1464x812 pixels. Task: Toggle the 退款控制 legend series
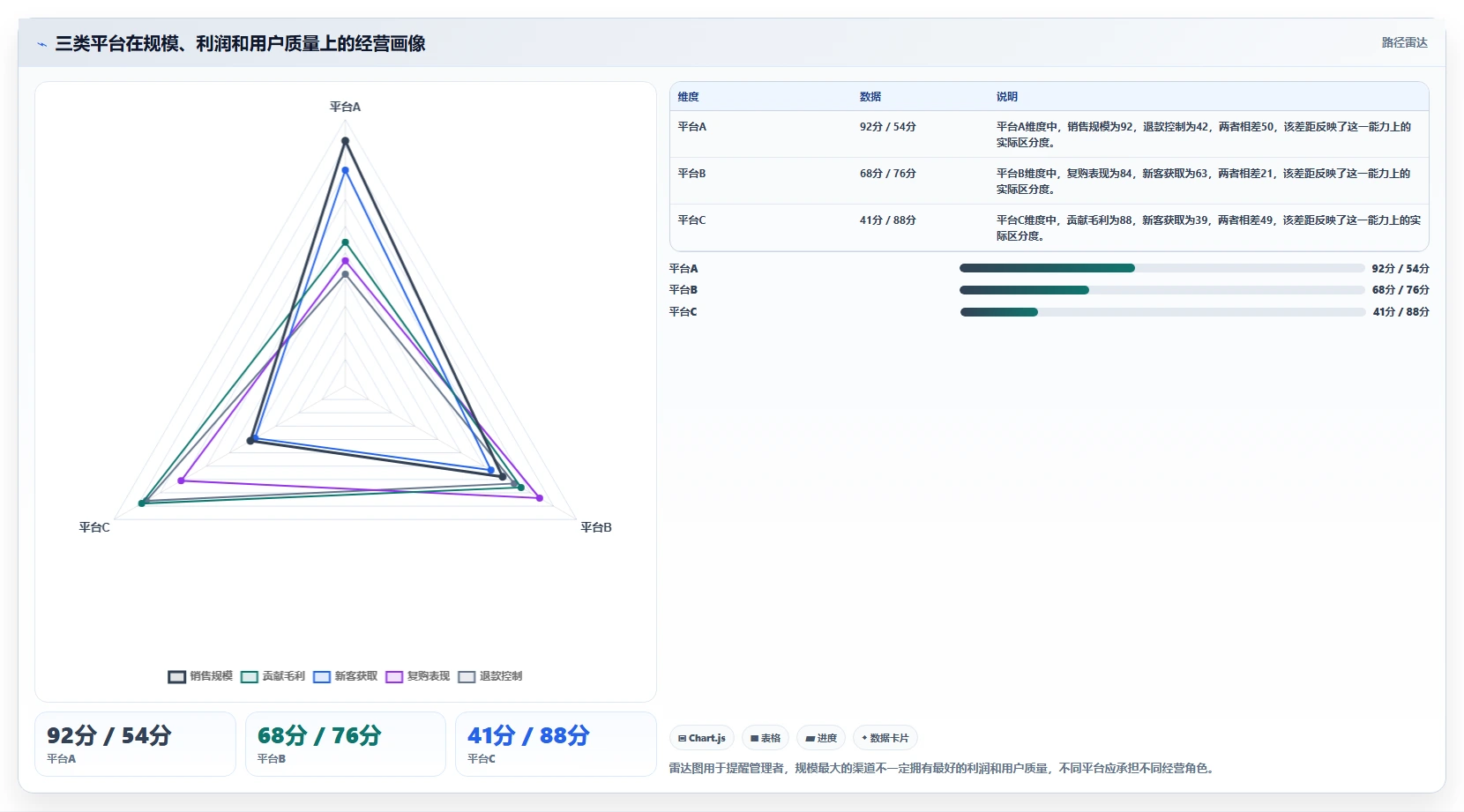click(x=489, y=676)
